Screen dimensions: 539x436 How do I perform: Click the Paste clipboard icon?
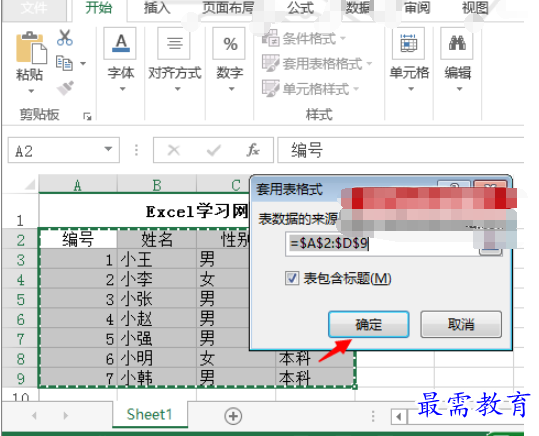coord(31,48)
